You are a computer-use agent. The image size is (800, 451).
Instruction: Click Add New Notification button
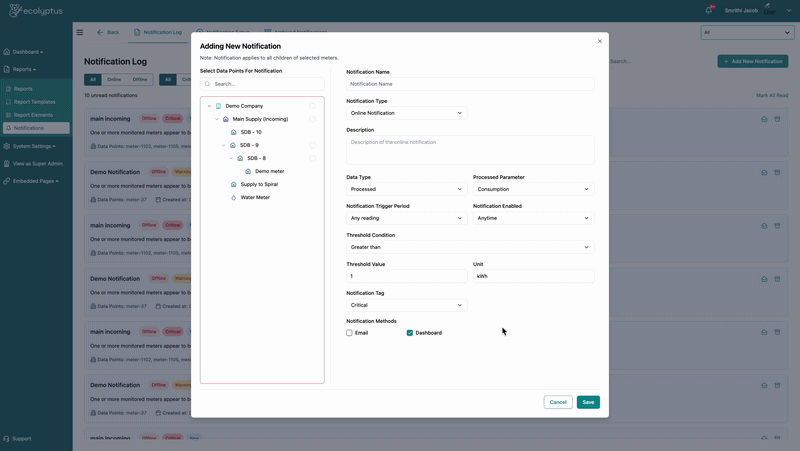pyautogui.click(x=753, y=61)
